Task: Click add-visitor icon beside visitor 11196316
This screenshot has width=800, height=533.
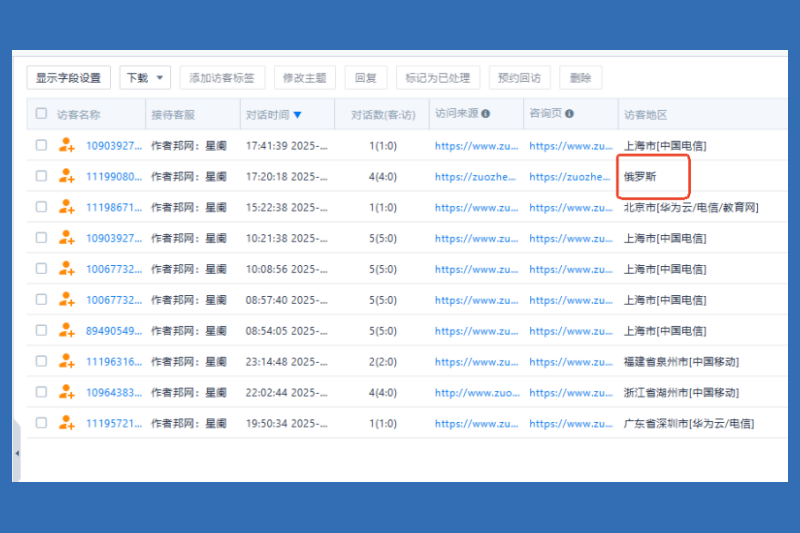Action: pyautogui.click(x=67, y=362)
